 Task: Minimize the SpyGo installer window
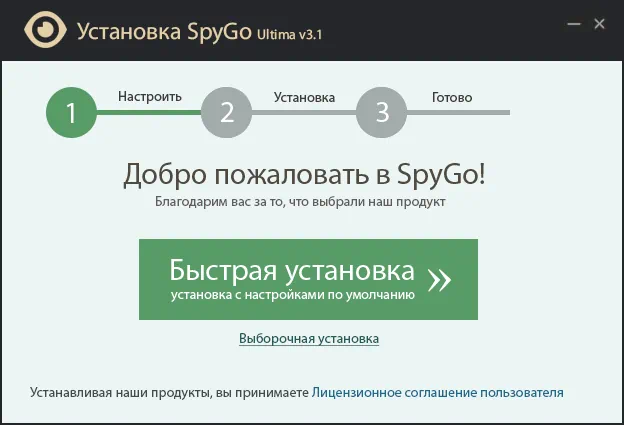[574, 24]
